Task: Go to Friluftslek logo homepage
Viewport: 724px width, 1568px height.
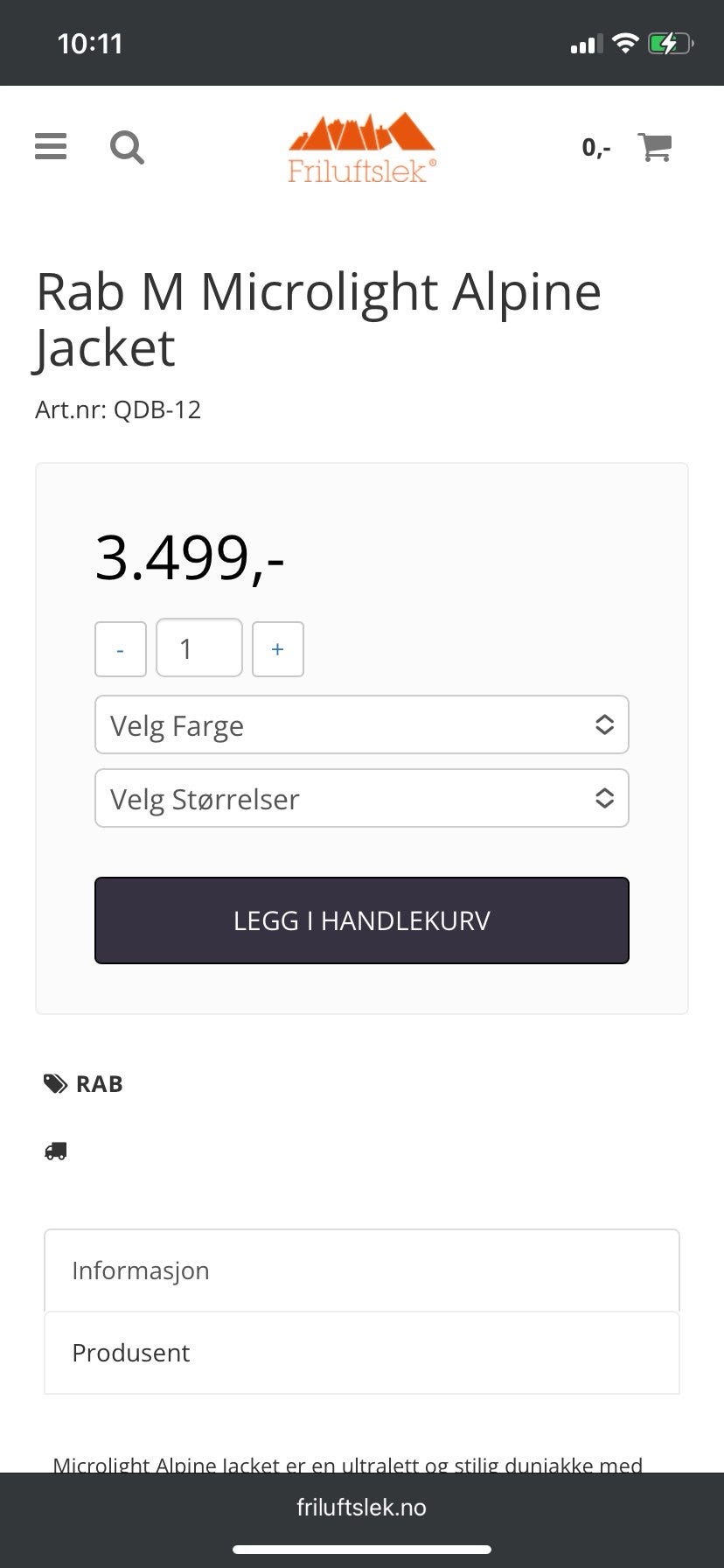Action: pyautogui.click(x=362, y=147)
